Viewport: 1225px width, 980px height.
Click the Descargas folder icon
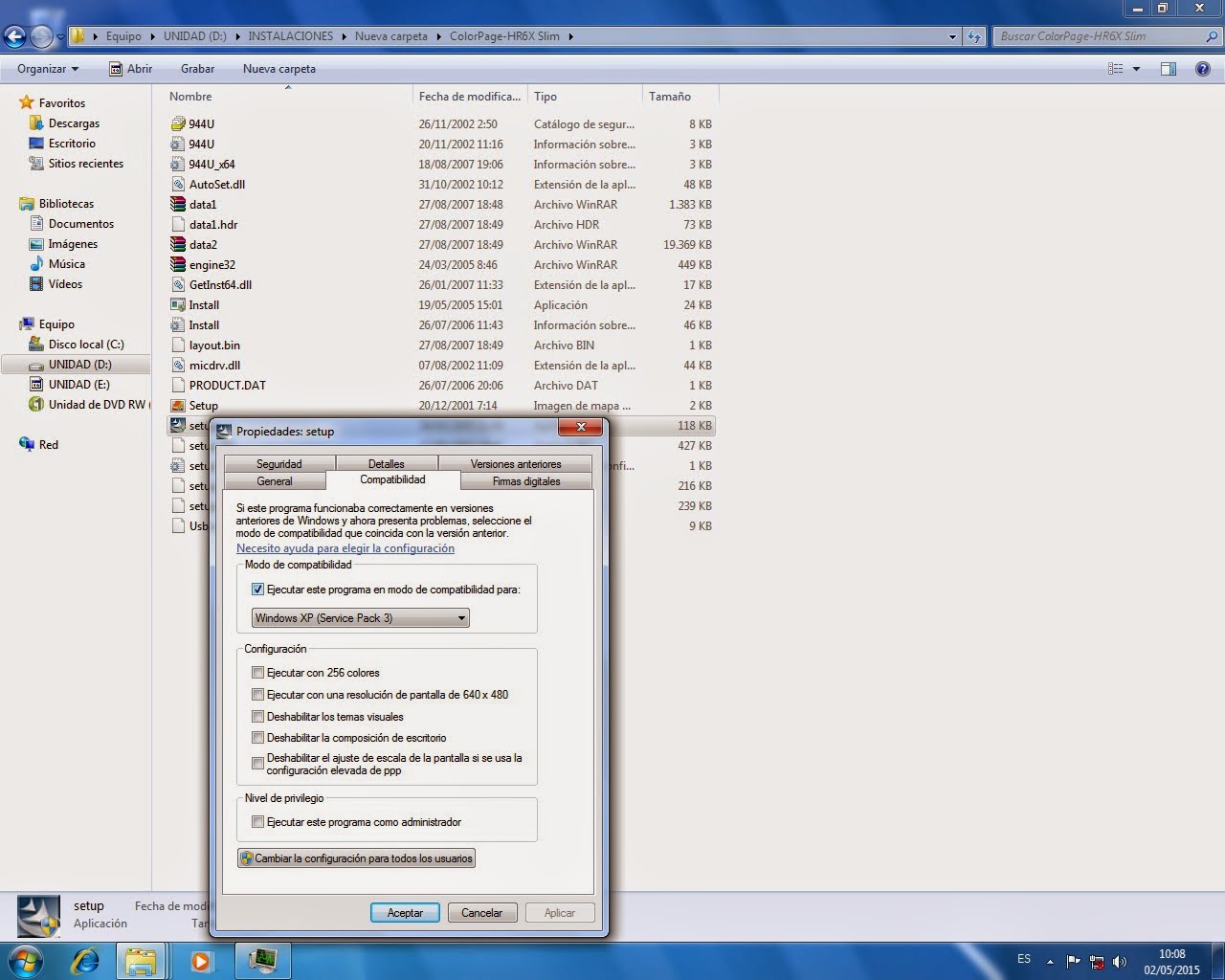[36, 122]
